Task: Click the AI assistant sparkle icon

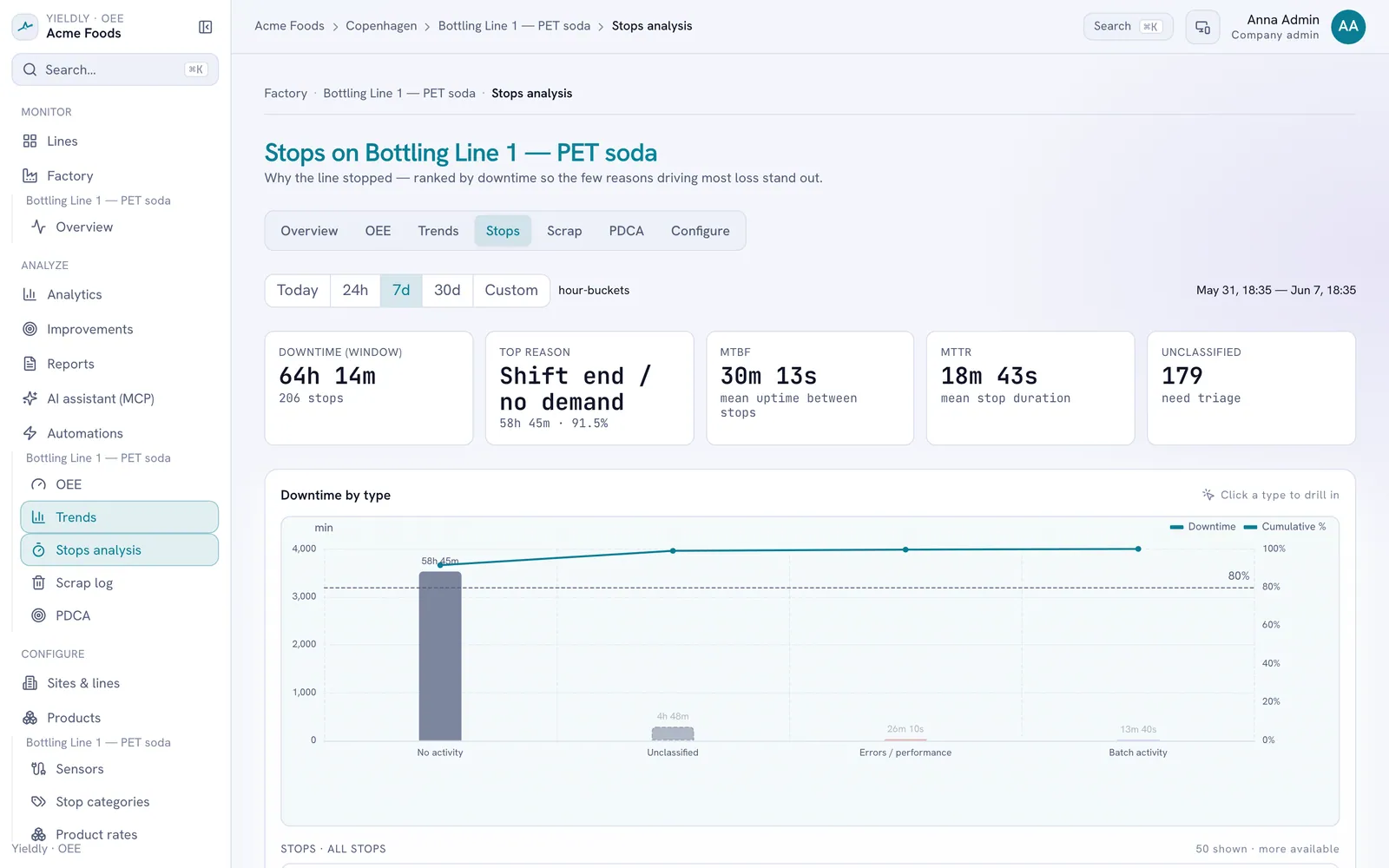Action: pyautogui.click(x=30, y=398)
